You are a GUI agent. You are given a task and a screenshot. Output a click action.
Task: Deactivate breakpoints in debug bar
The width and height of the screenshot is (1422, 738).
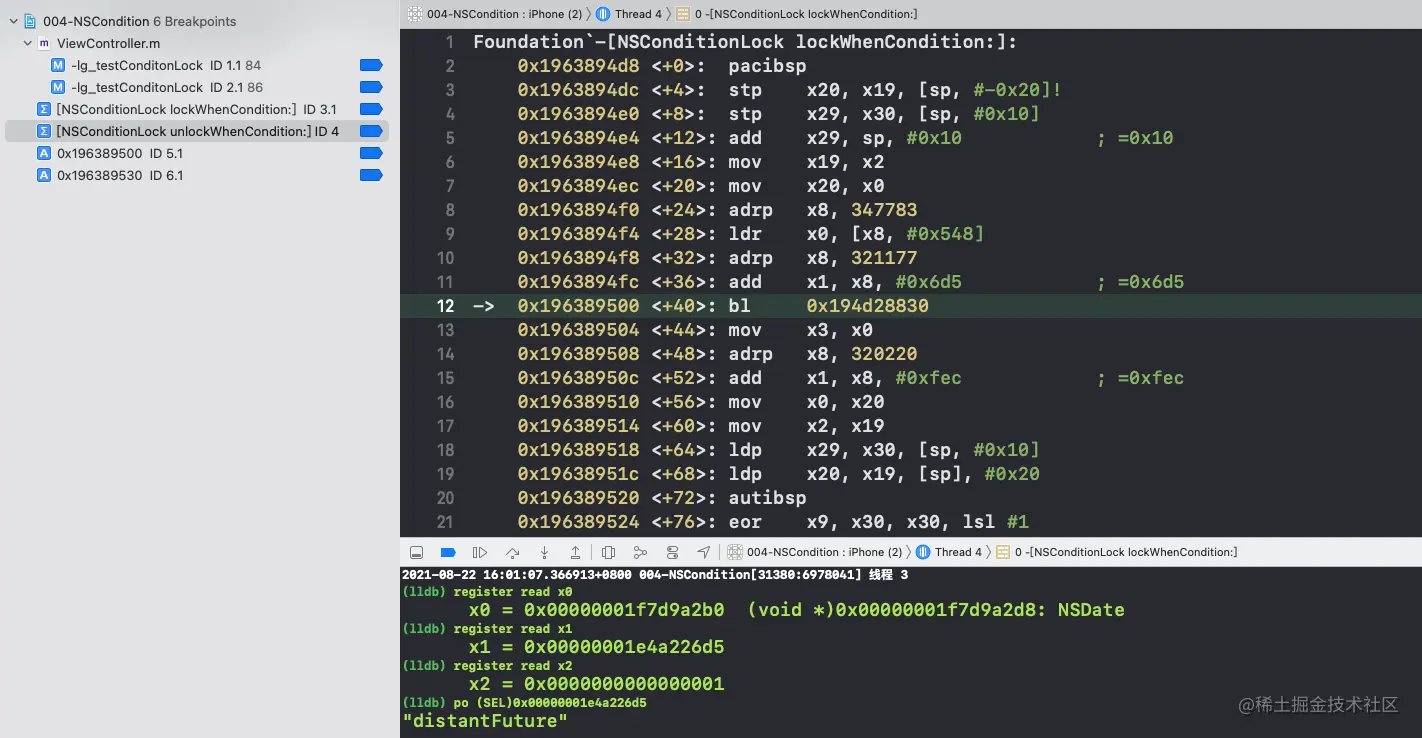448,552
